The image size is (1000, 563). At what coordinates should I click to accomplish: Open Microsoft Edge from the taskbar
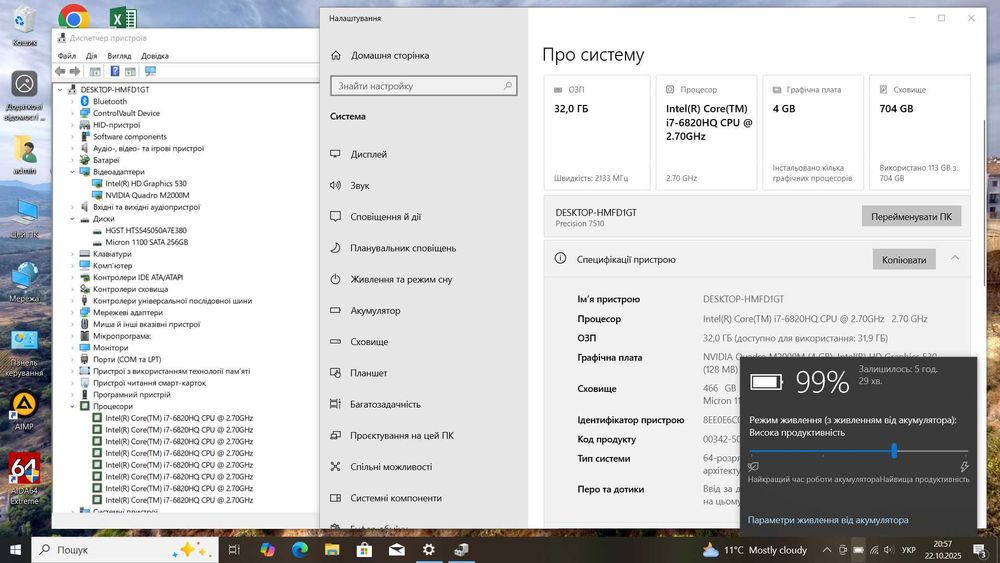(x=300, y=549)
